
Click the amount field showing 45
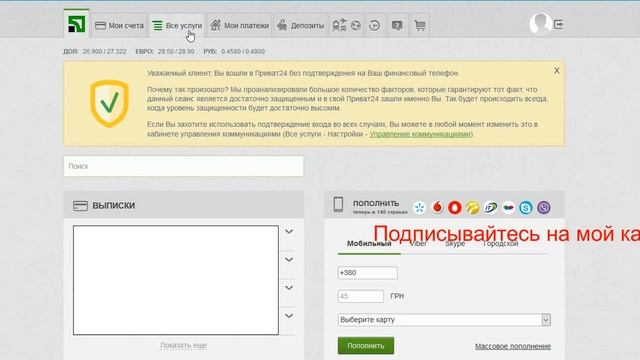[x=361, y=296]
